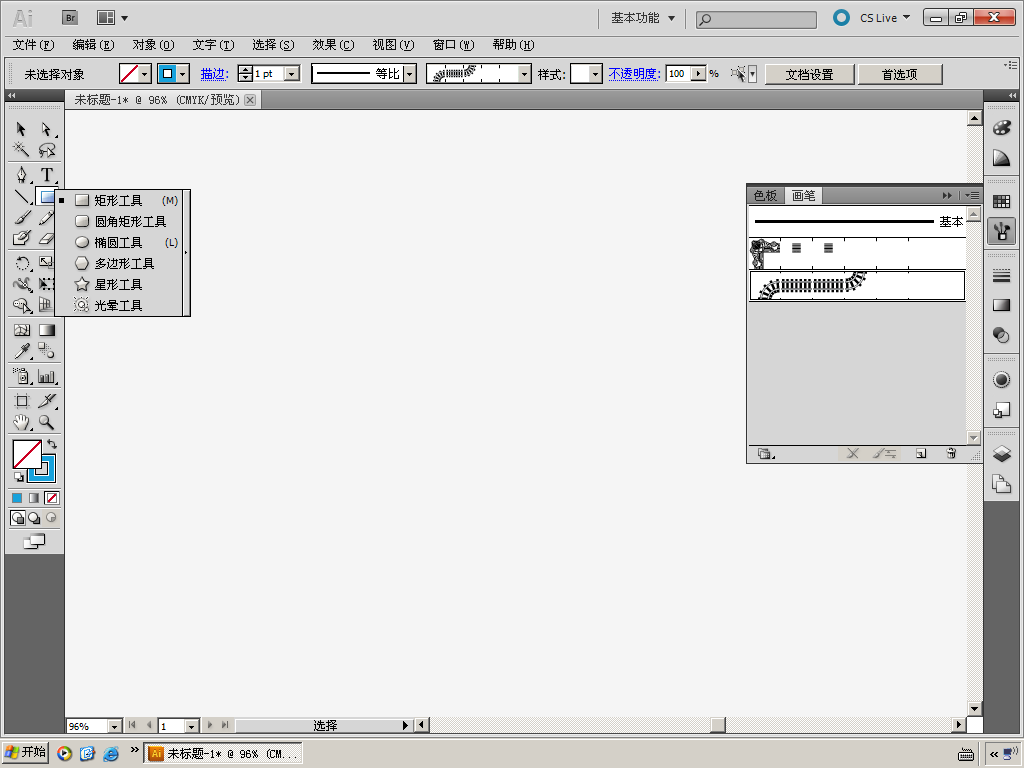
Task: Open the 文件 menu
Action: (x=33, y=44)
